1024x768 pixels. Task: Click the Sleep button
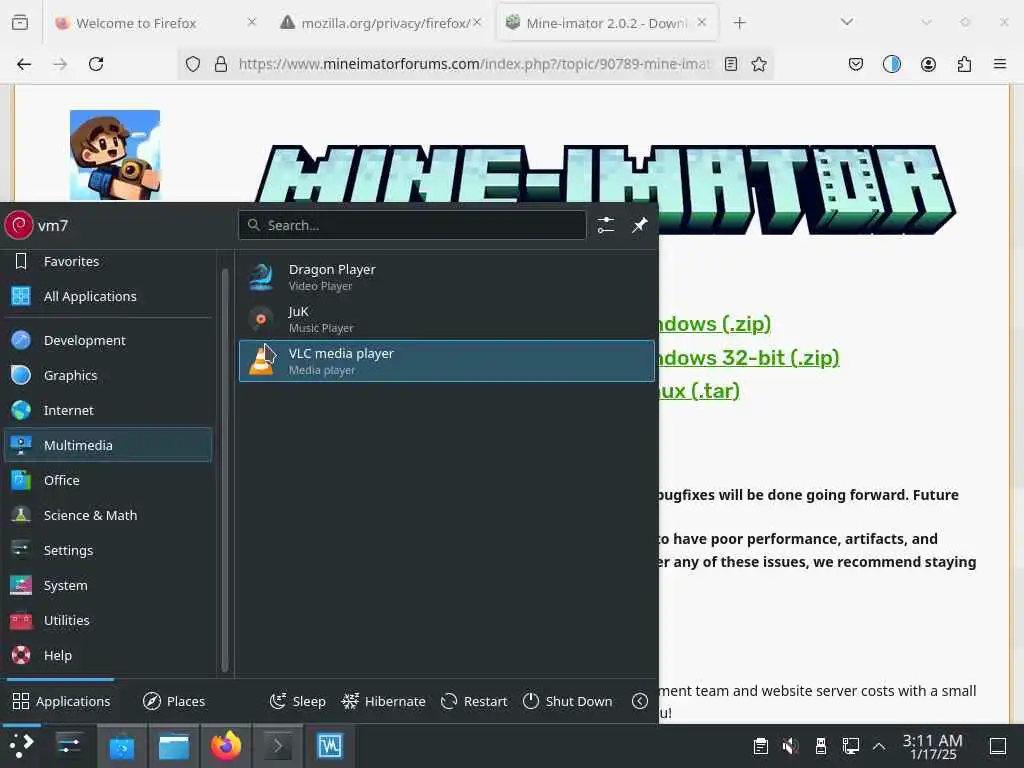298,701
